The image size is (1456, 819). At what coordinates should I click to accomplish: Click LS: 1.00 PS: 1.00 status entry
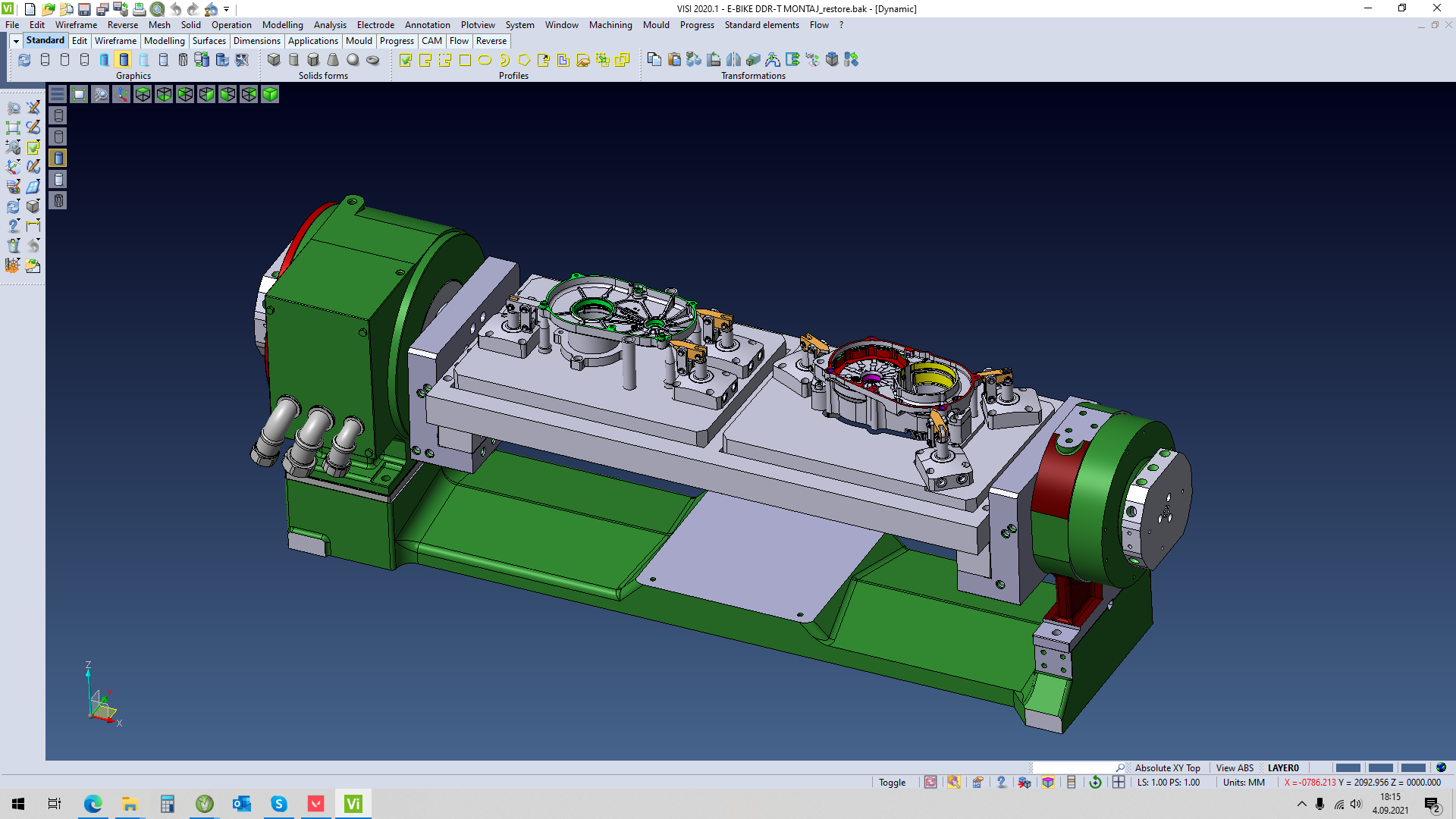point(1169,783)
